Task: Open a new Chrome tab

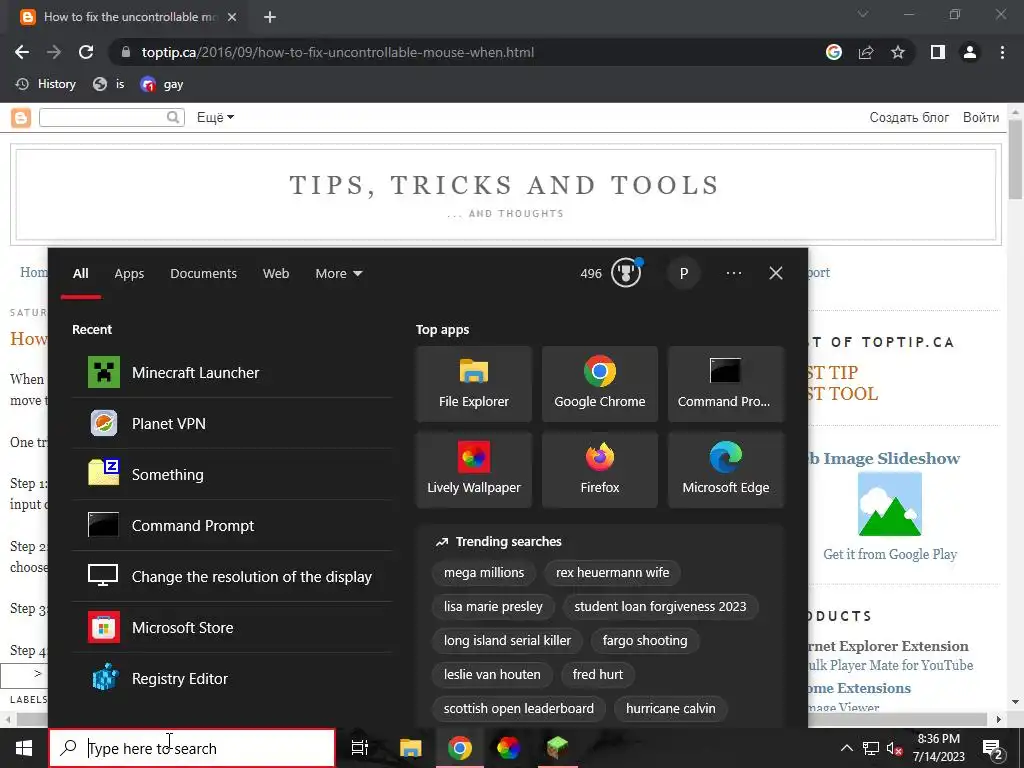Action: 270,17
